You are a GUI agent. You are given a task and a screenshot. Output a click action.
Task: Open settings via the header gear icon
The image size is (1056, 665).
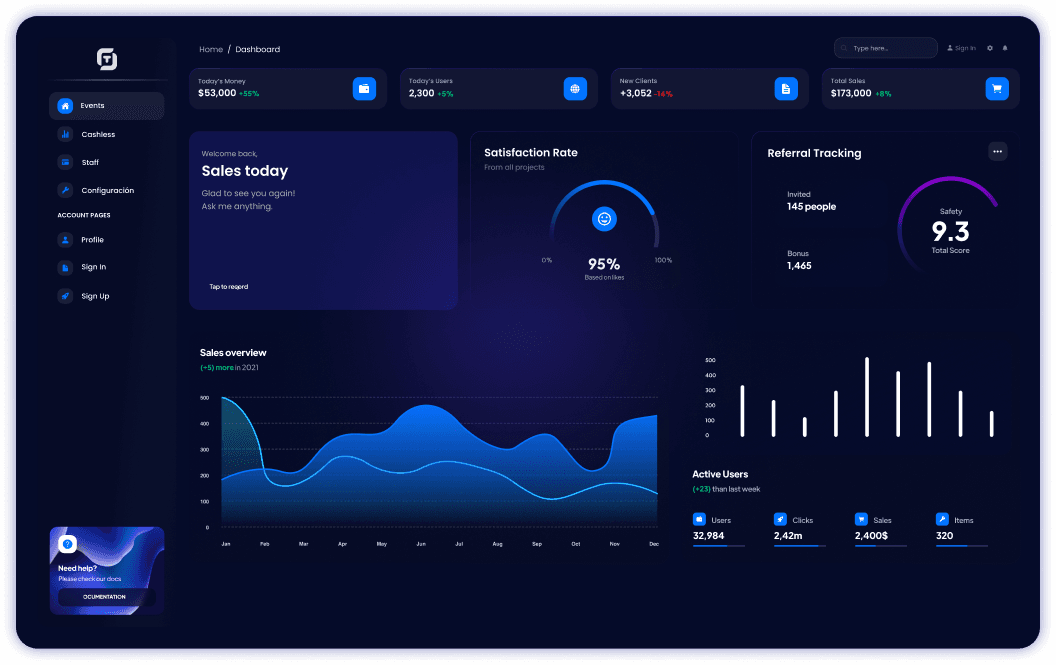[990, 48]
